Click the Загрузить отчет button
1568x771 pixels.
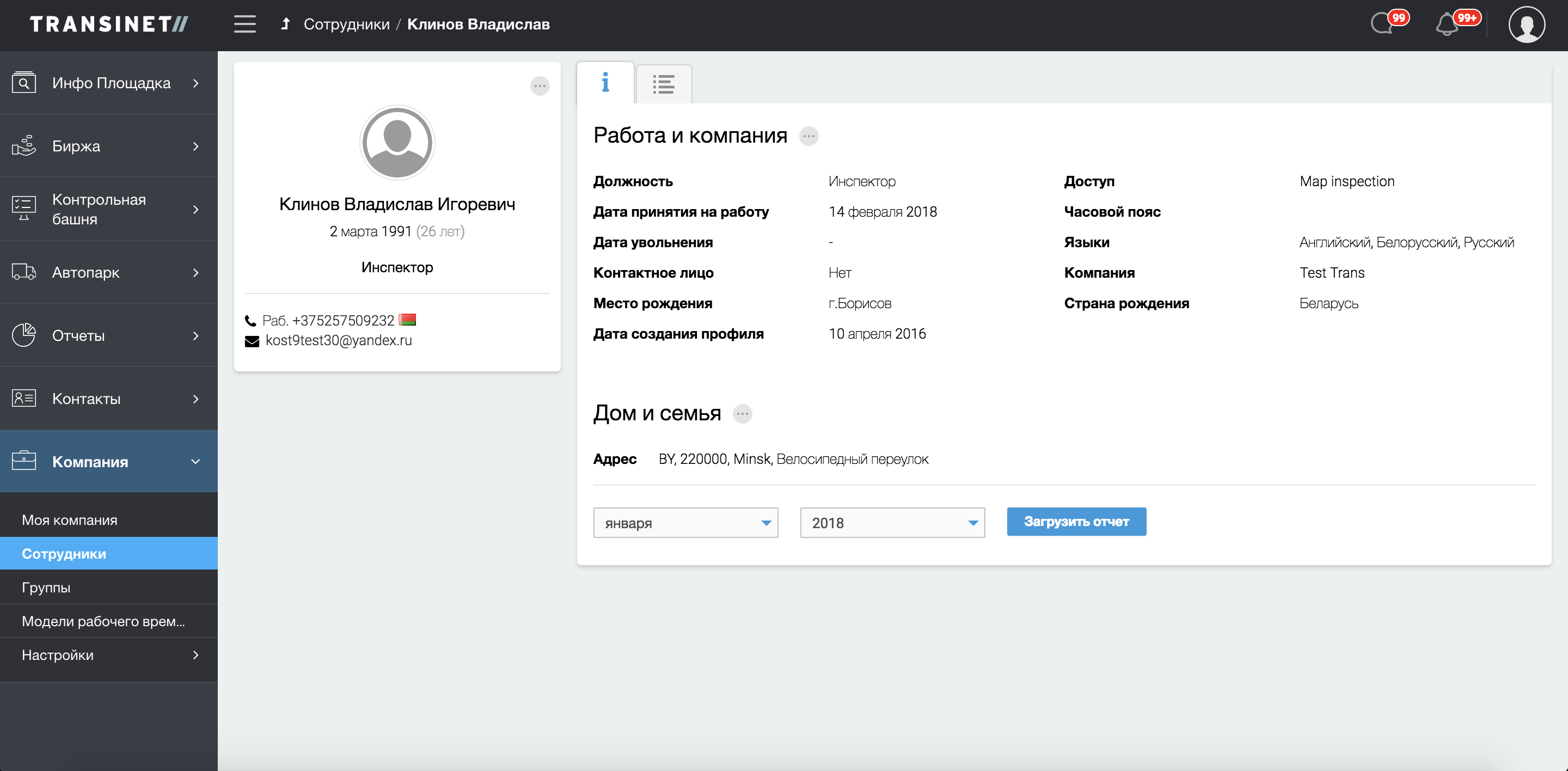pos(1076,522)
